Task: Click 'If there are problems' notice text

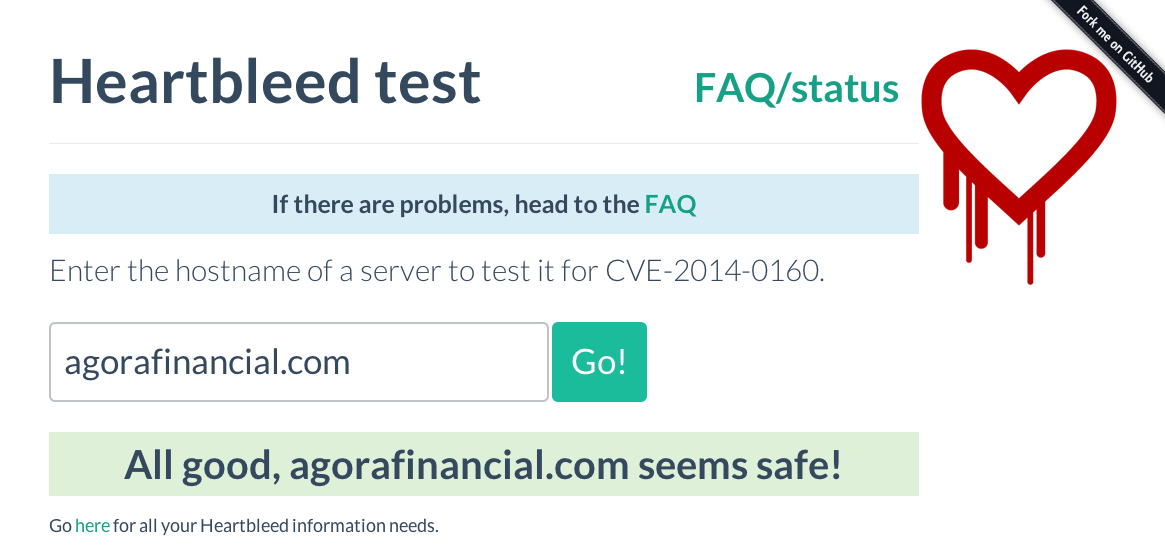Action: point(455,205)
